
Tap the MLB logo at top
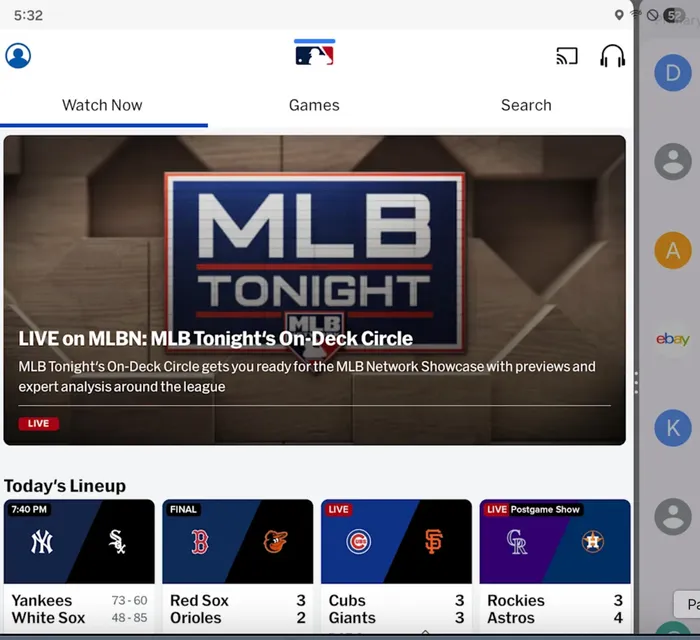[x=315, y=53]
